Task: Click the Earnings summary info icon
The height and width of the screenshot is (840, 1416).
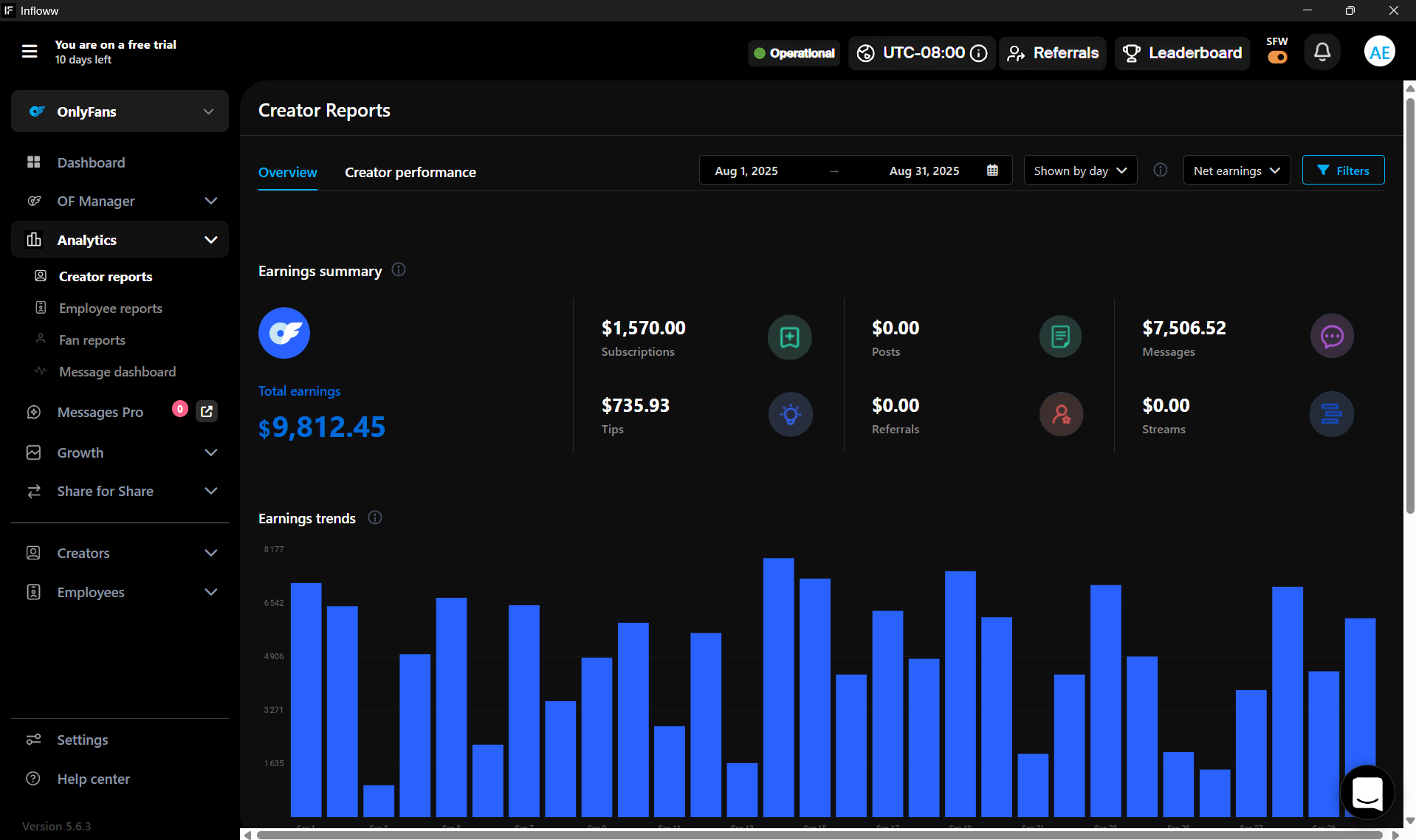Action: 399,270
